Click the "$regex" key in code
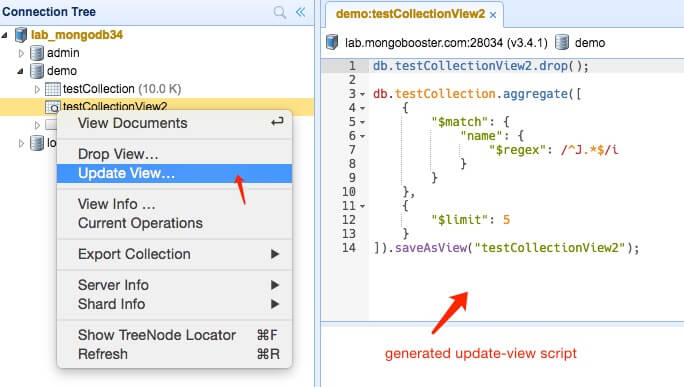The height and width of the screenshot is (387, 684). pos(517,150)
